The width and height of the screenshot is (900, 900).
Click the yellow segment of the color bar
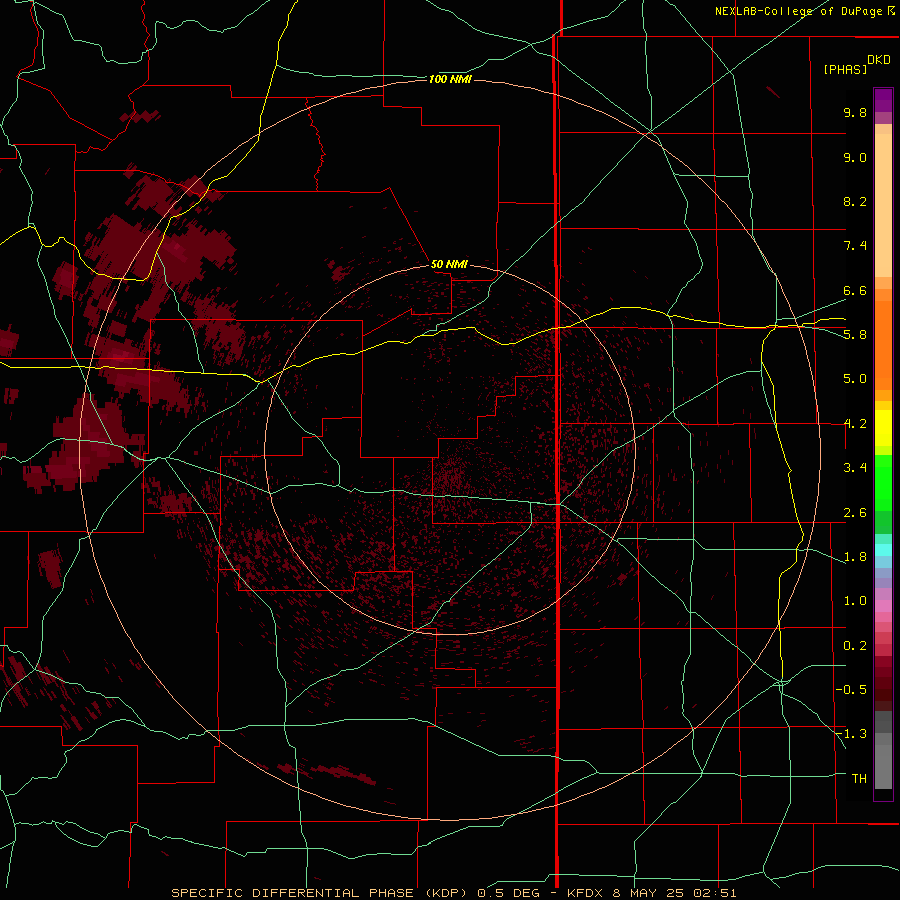click(883, 428)
